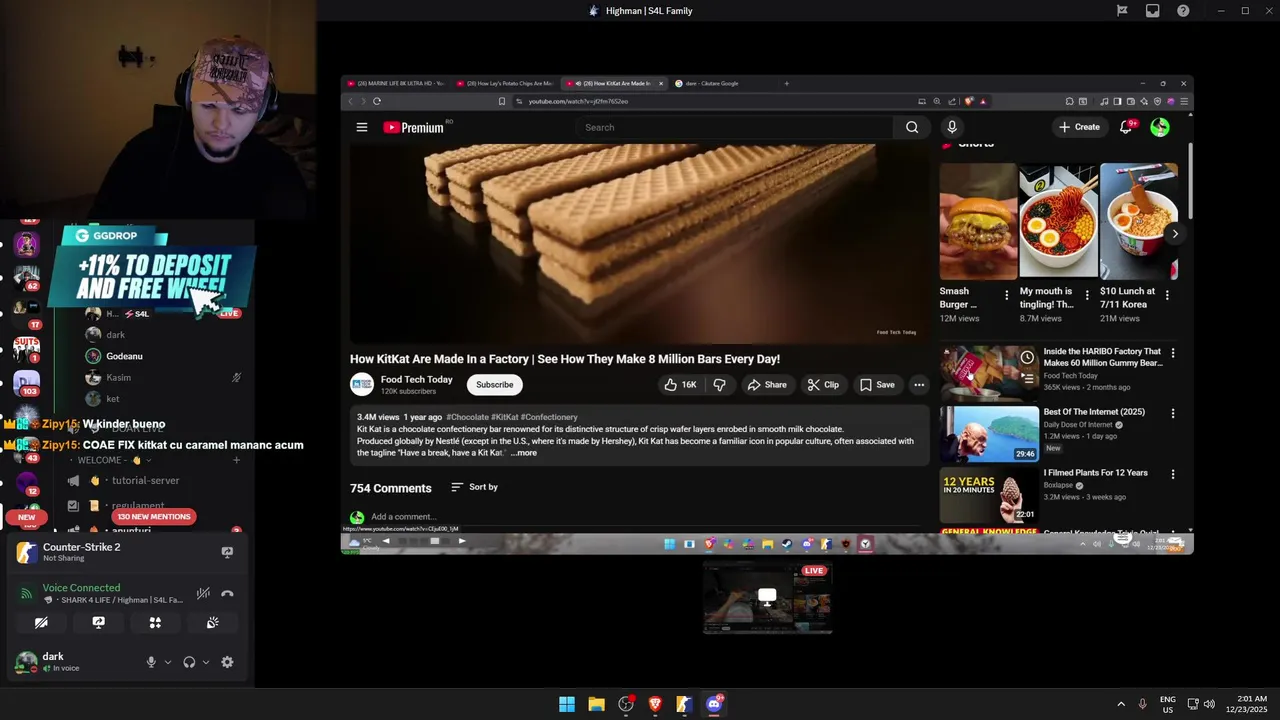Click the Share button under the video
The image size is (1280, 720).
coord(766,385)
